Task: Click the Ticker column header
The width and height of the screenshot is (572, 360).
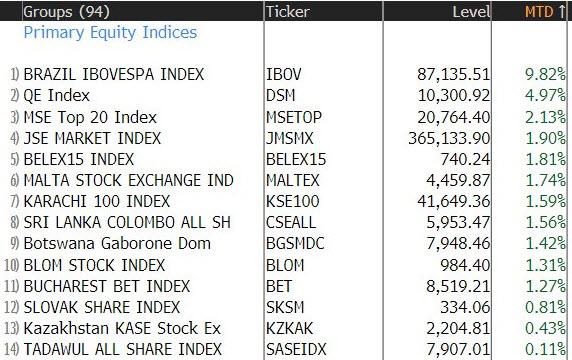Action: [288, 12]
